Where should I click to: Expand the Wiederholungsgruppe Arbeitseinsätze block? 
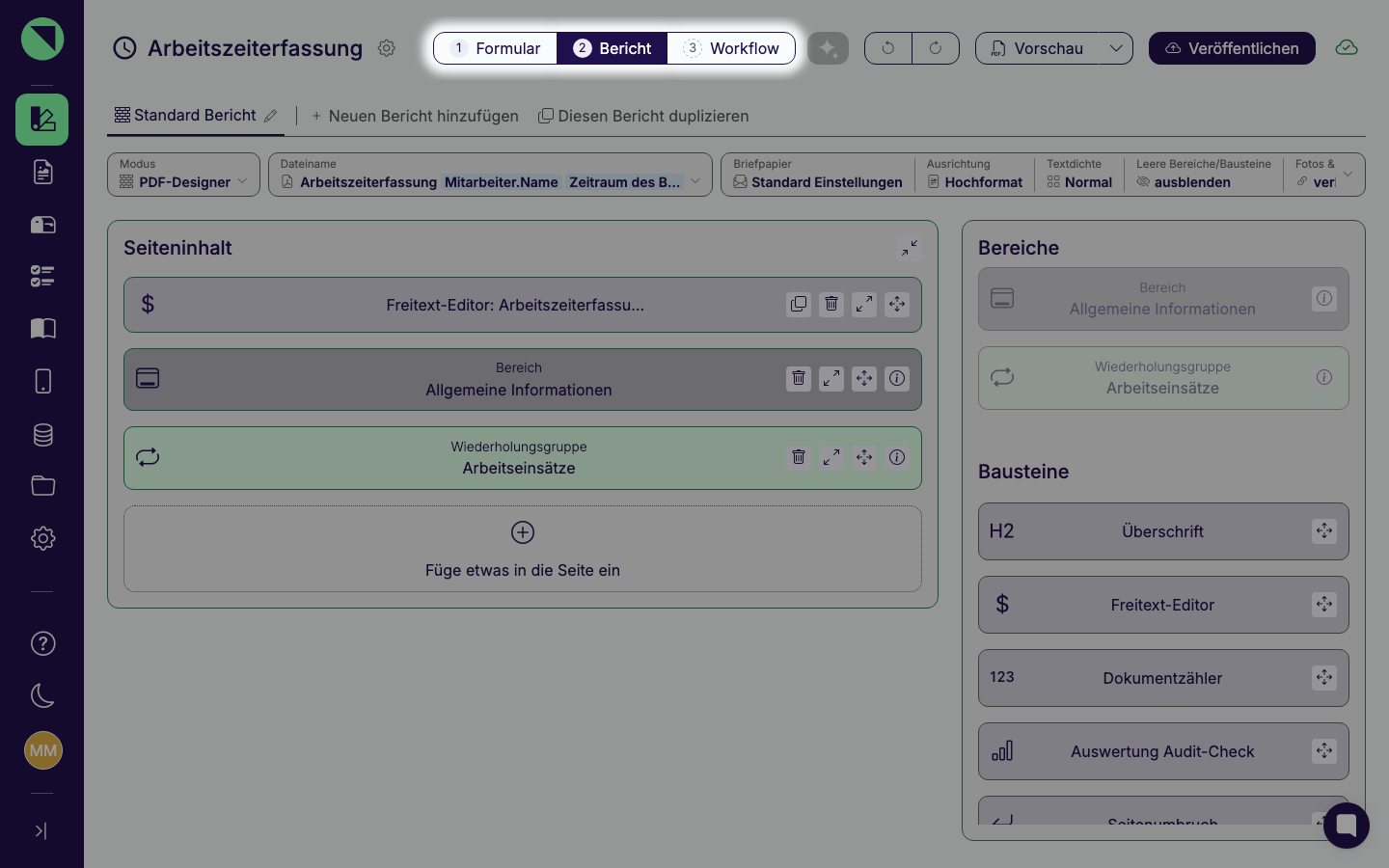(831, 457)
